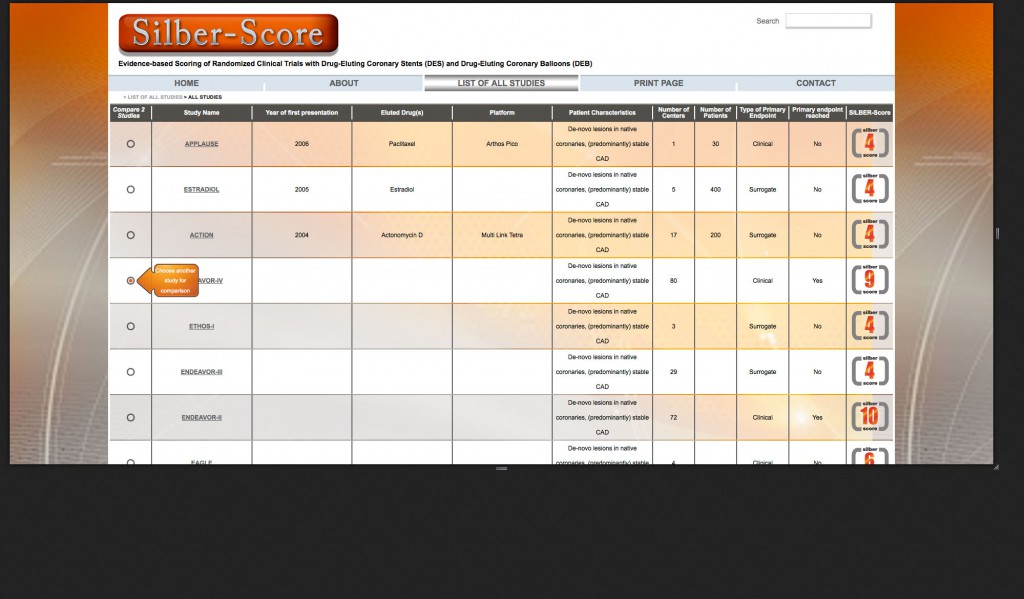
Task: Click the Patient Characteristics column header
Action: click(602, 112)
